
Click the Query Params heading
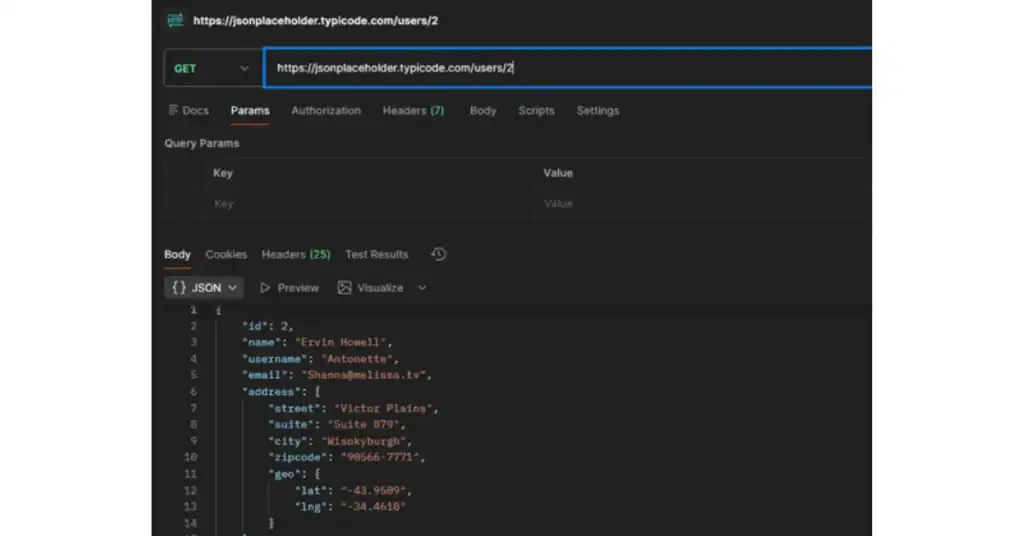202,143
